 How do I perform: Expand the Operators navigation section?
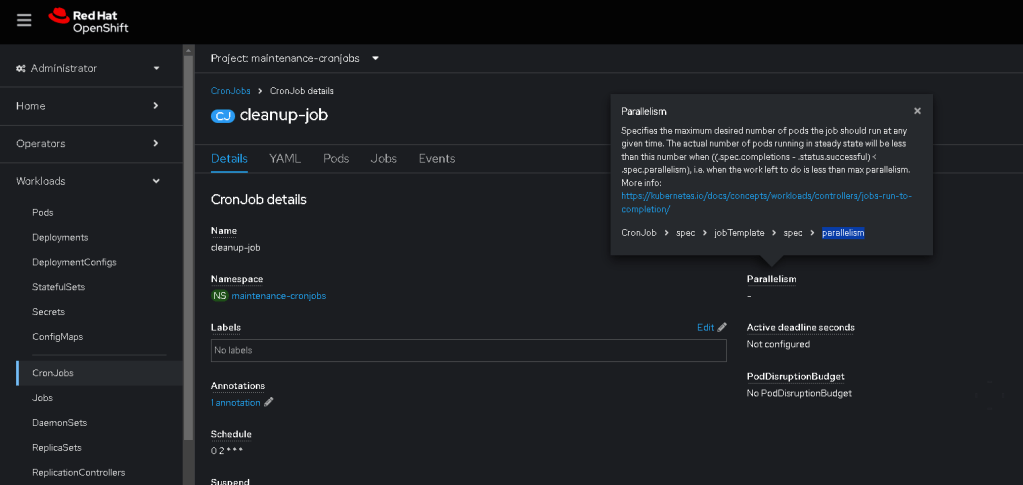(x=89, y=144)
